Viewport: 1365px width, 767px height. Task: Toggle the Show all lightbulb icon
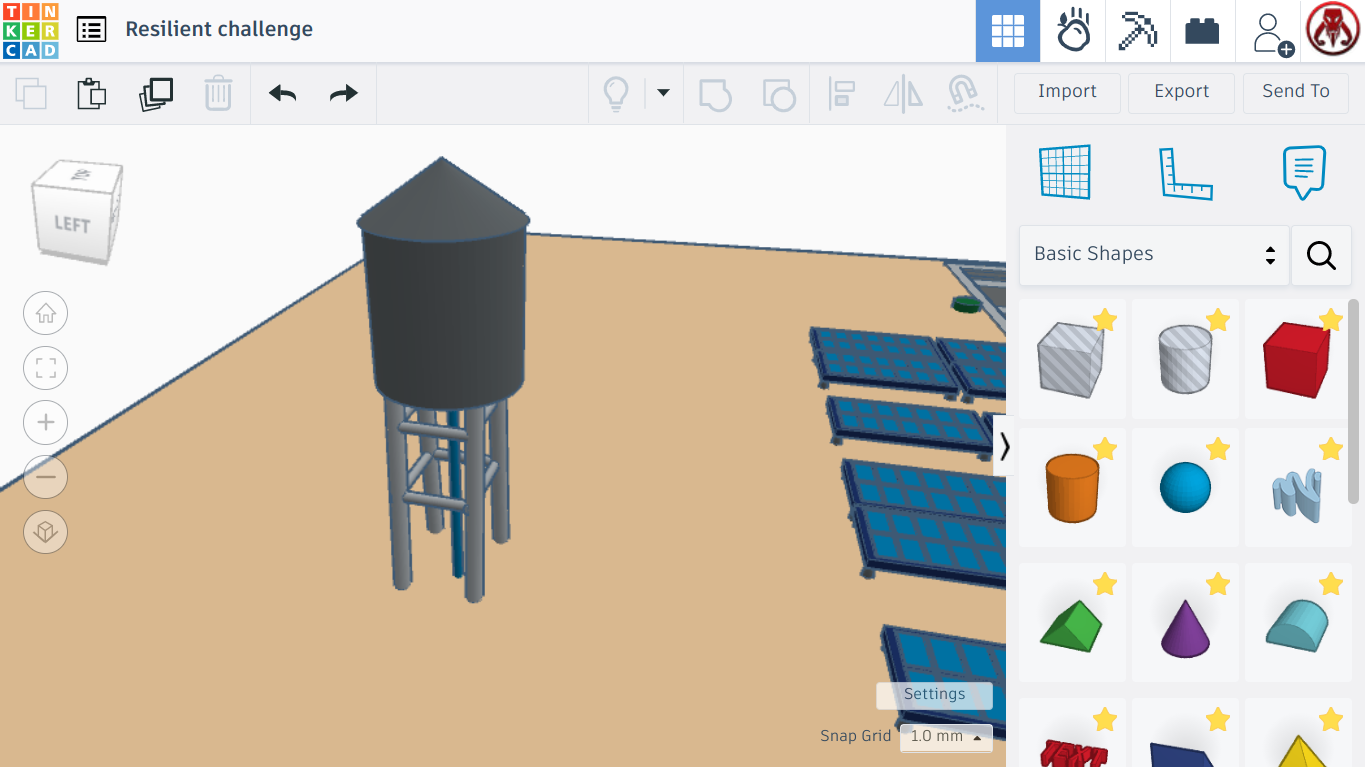(x=616, y=94)
